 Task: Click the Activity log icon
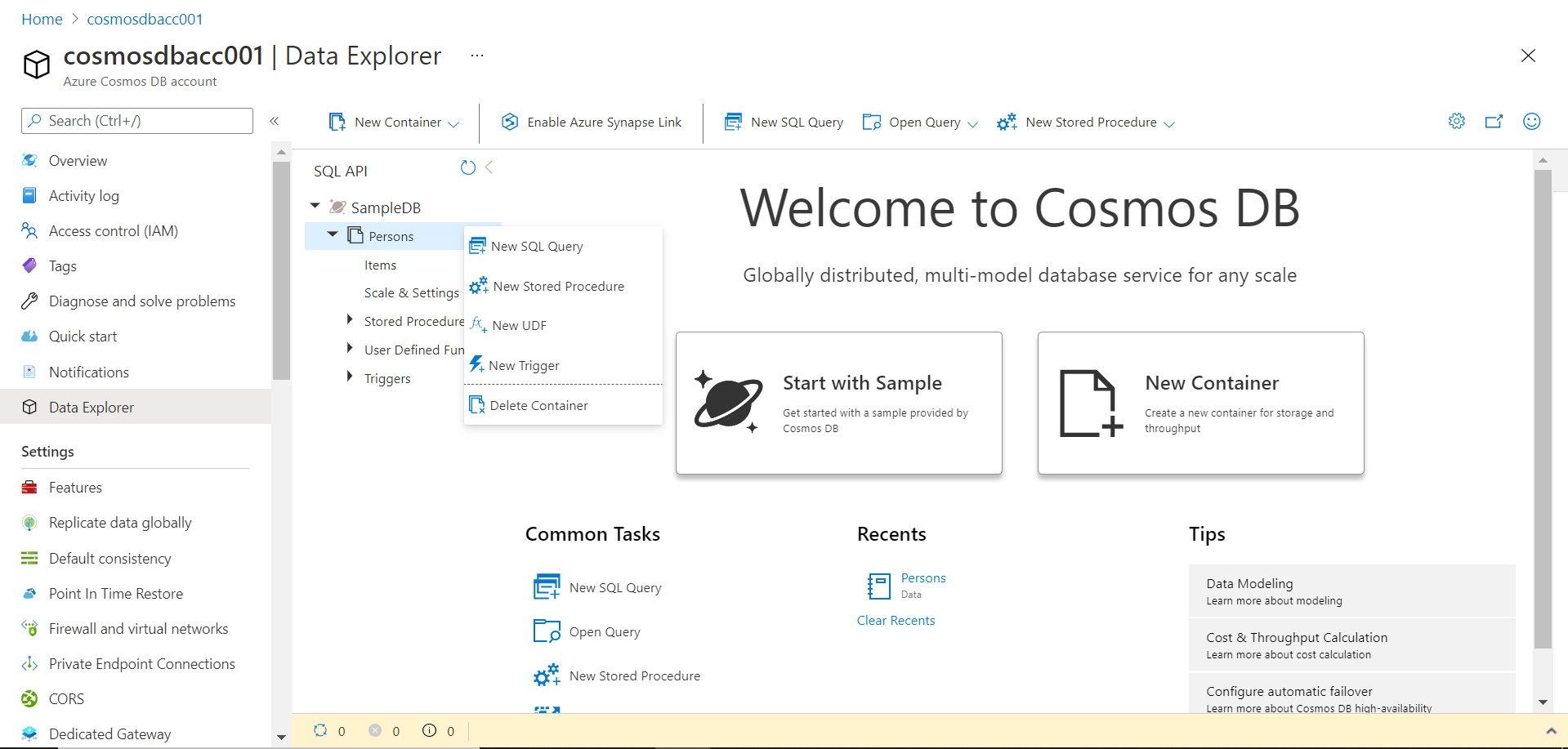[29, 196]
